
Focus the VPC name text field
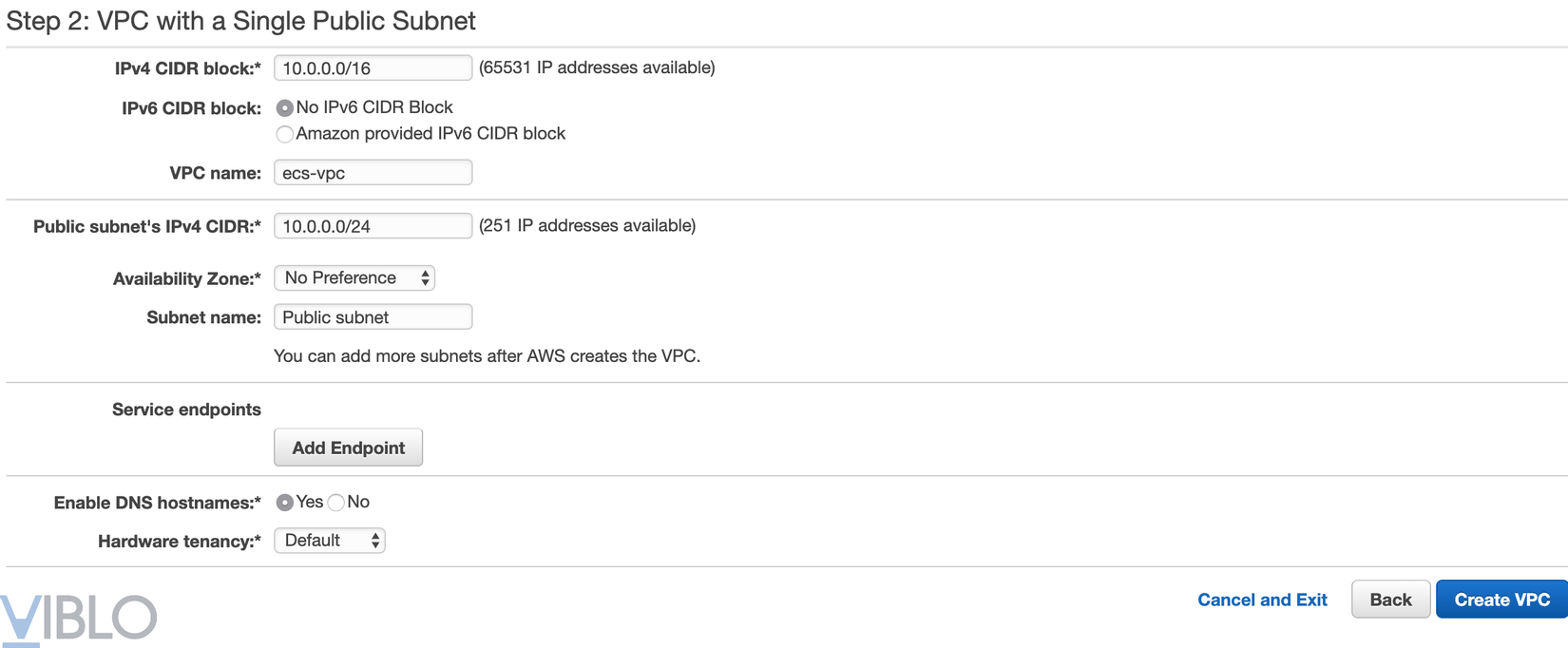[x=373, y=173]
